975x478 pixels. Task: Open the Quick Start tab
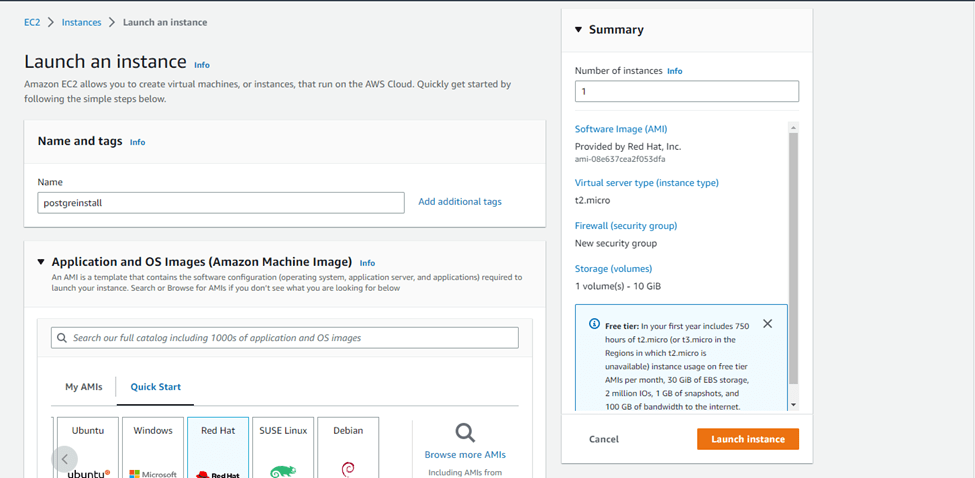(155, 387)
